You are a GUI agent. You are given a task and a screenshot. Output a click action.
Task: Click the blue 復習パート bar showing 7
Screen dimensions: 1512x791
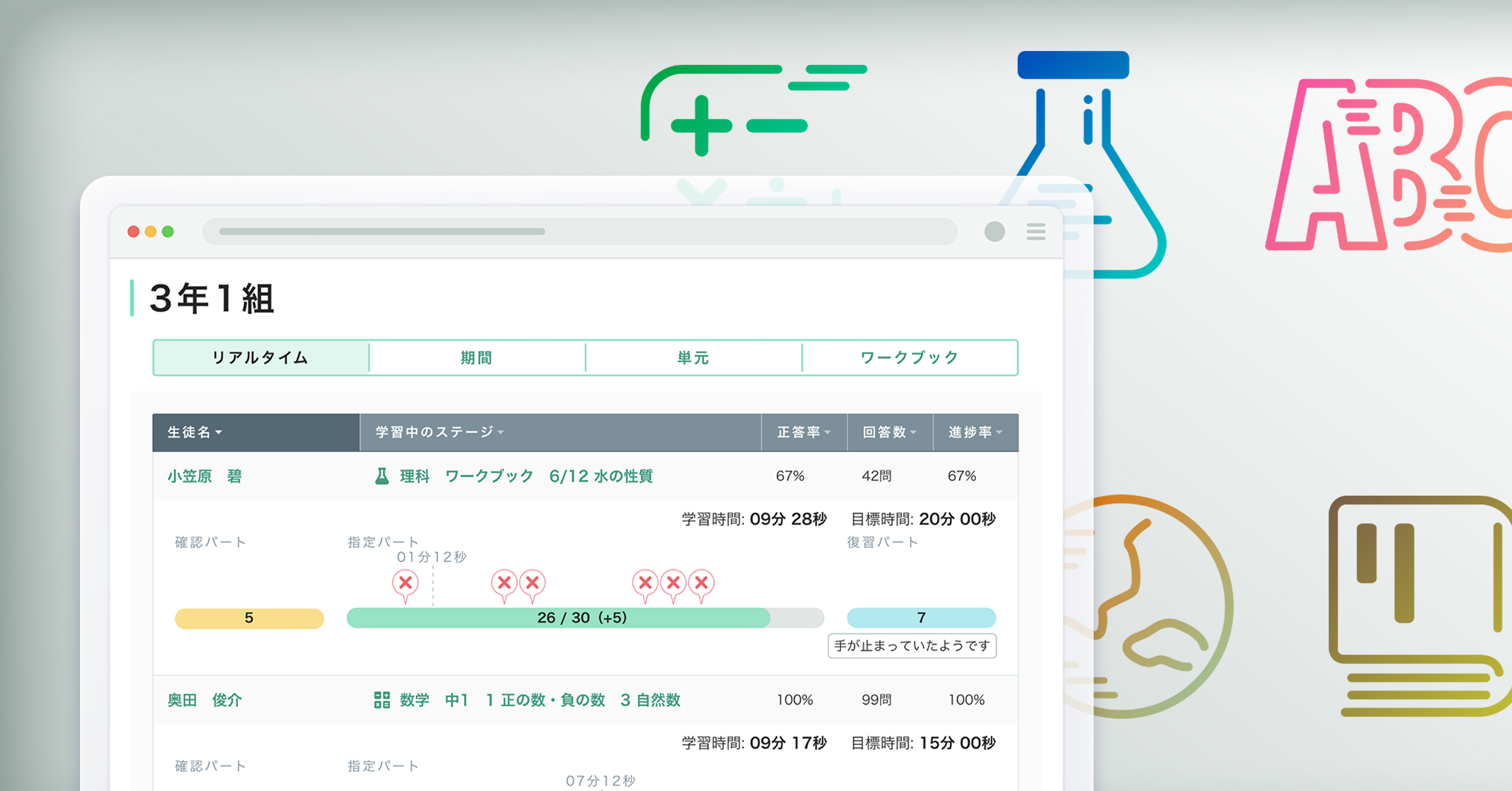[921, 618]
